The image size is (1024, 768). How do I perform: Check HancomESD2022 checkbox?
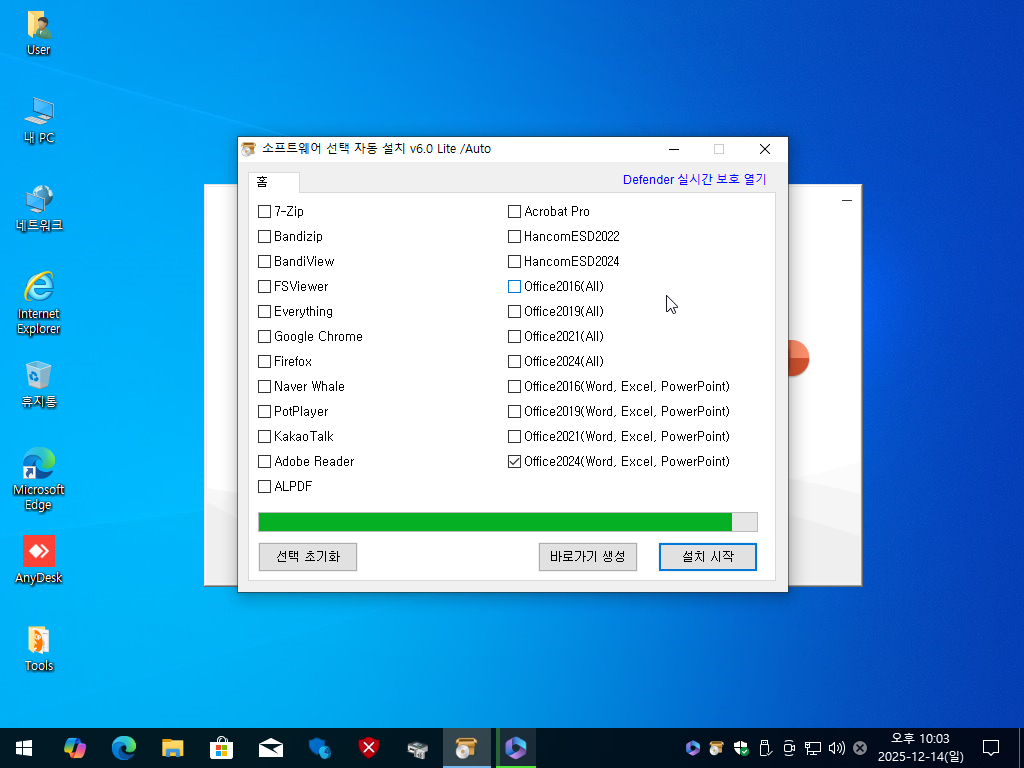pos(515,236)
